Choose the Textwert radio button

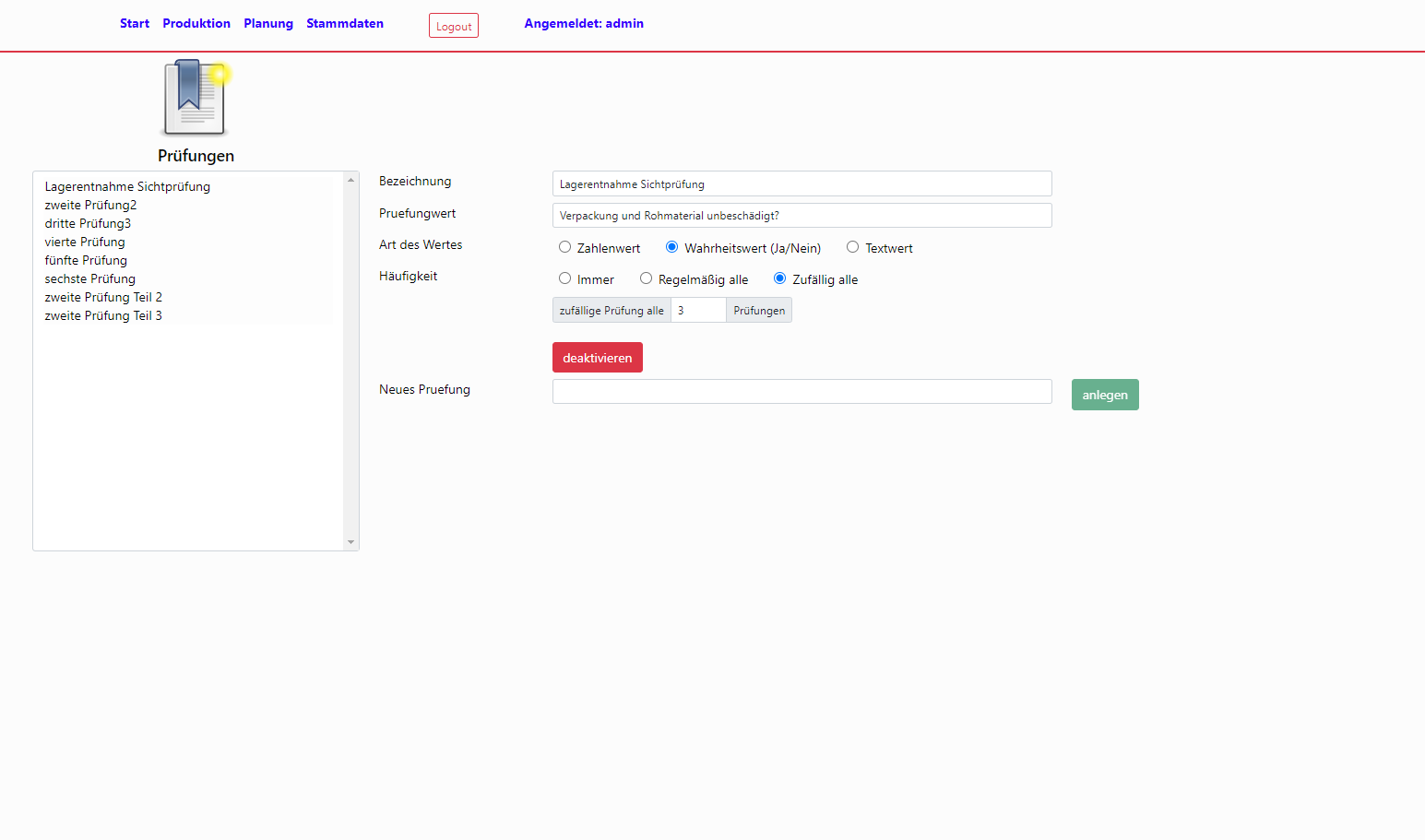852,247
